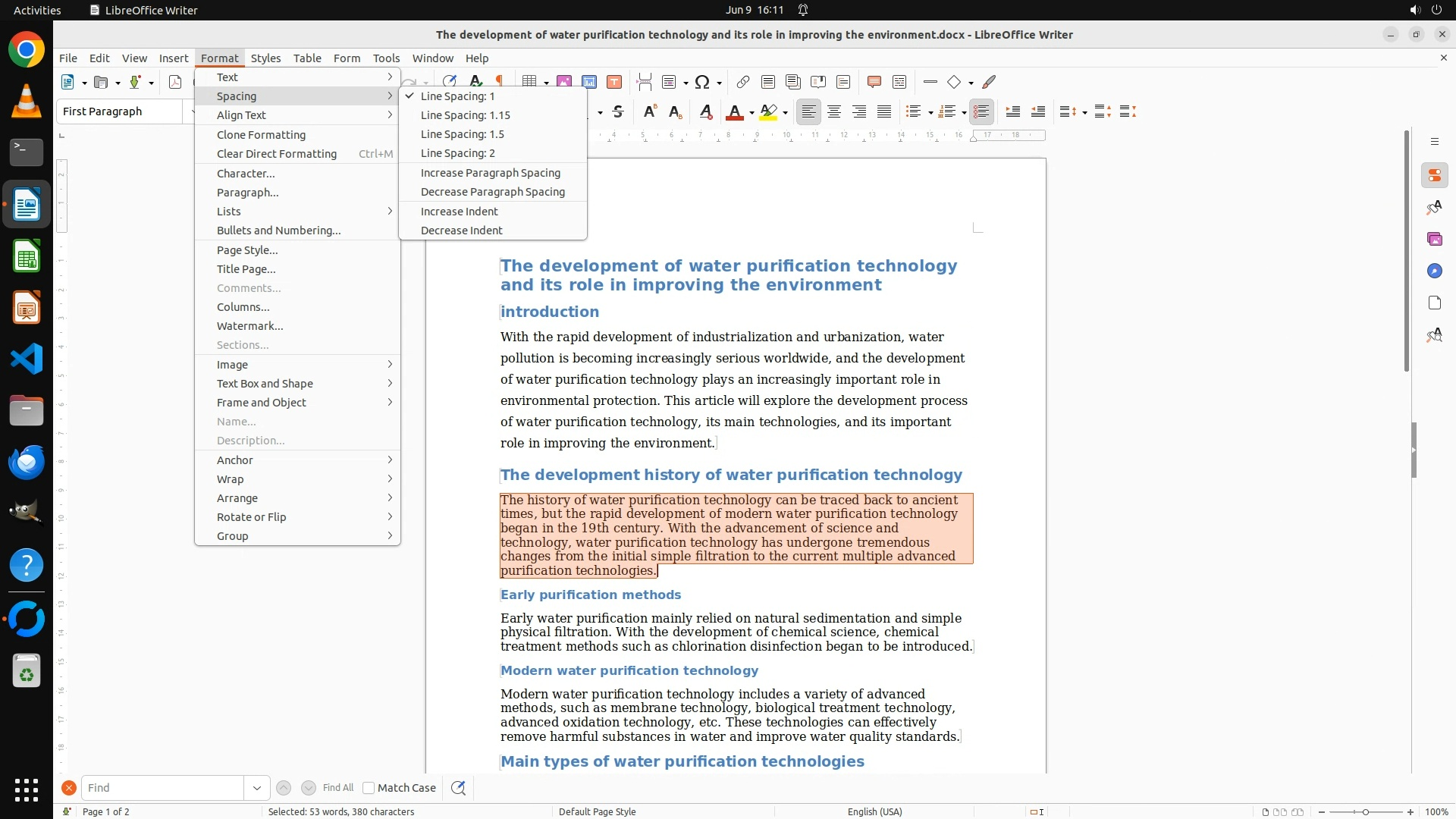Click the Find All button
Viewport: 1456px width, 819px height.
pos(337,788)
